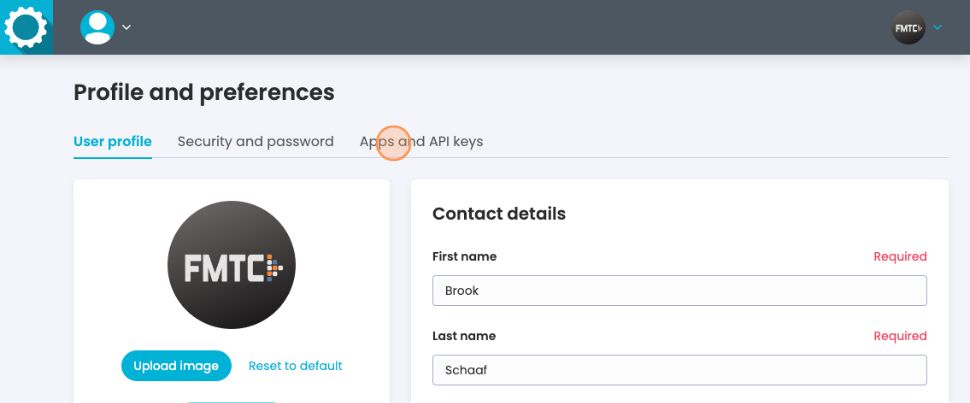
Task: Focus the First name field containing Brook
Action: (x=679, y=291)
